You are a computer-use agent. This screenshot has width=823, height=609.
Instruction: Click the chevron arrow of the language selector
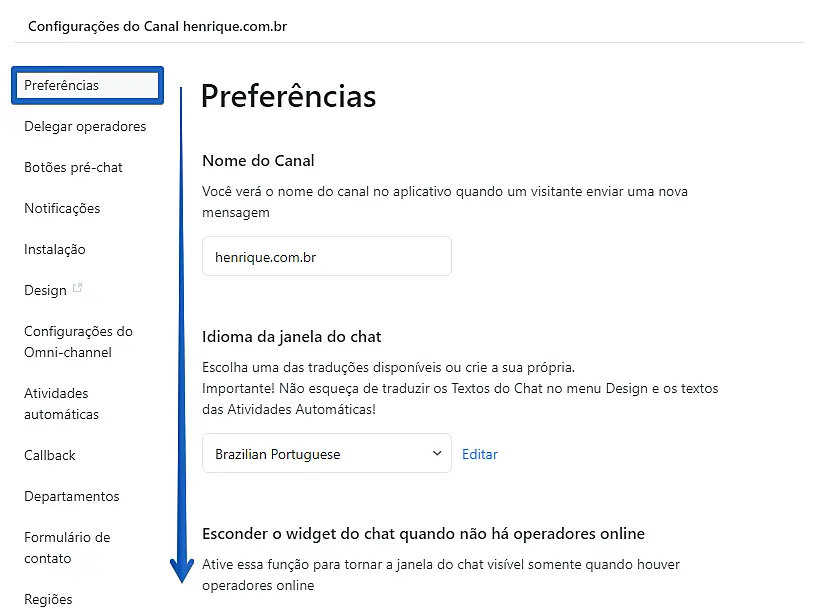coord(437,453)
